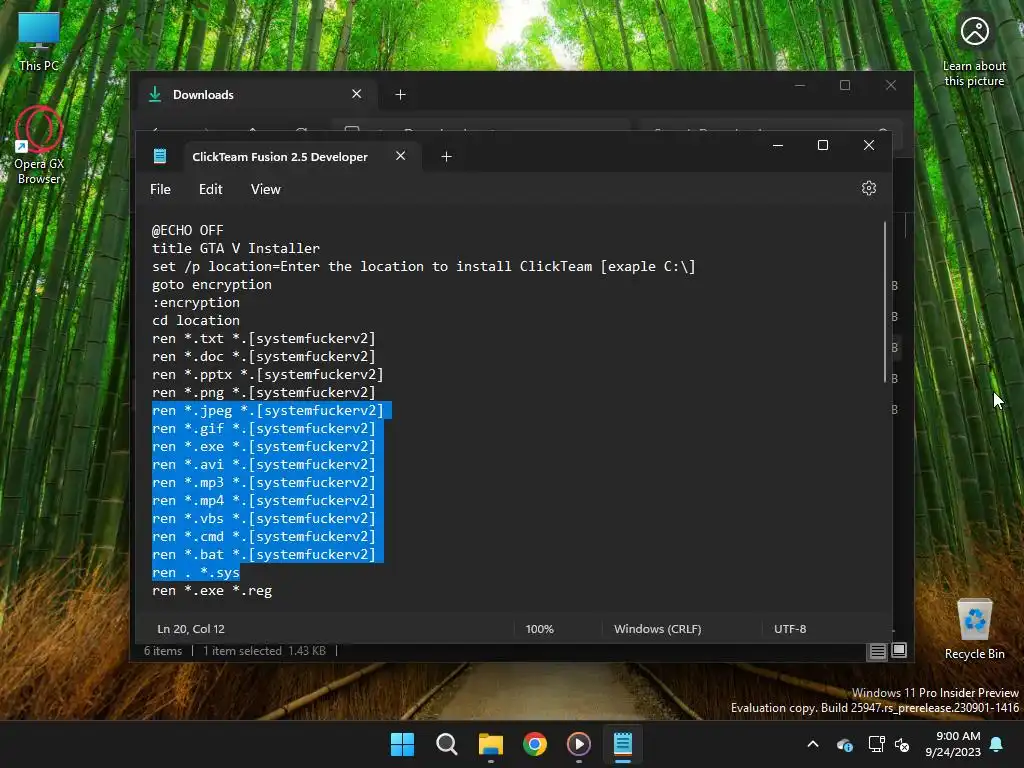This screenshot has height=768, width=1024.
Task: Add a new Notepad tab
Action: (446, 157)
